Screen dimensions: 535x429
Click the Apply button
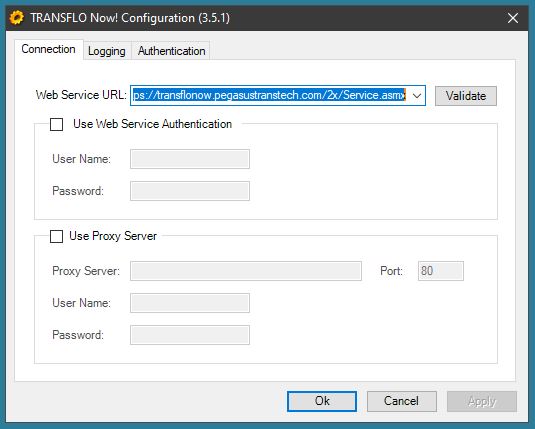pos(482,401)
